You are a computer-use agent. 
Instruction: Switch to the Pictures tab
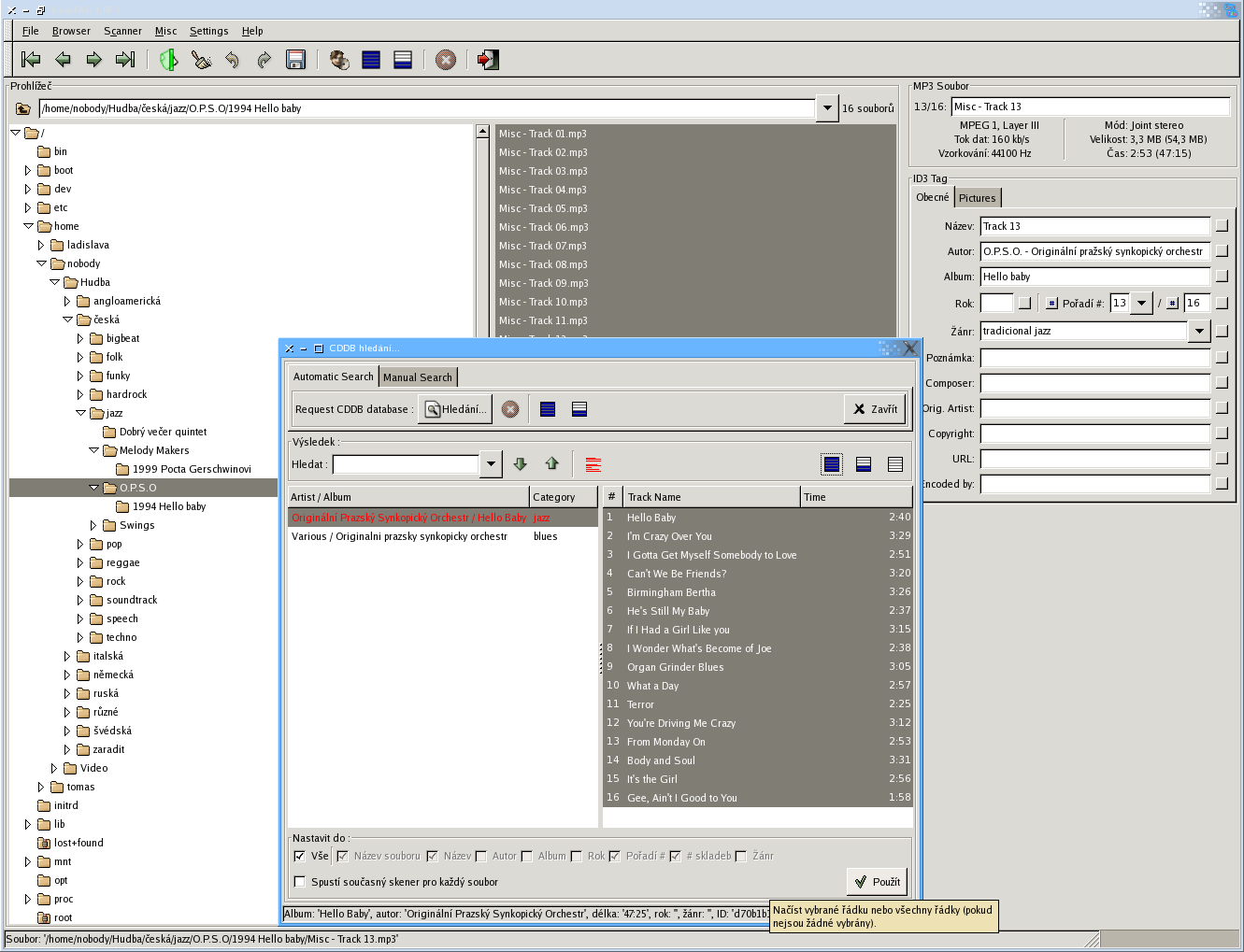tap(978, 198)
